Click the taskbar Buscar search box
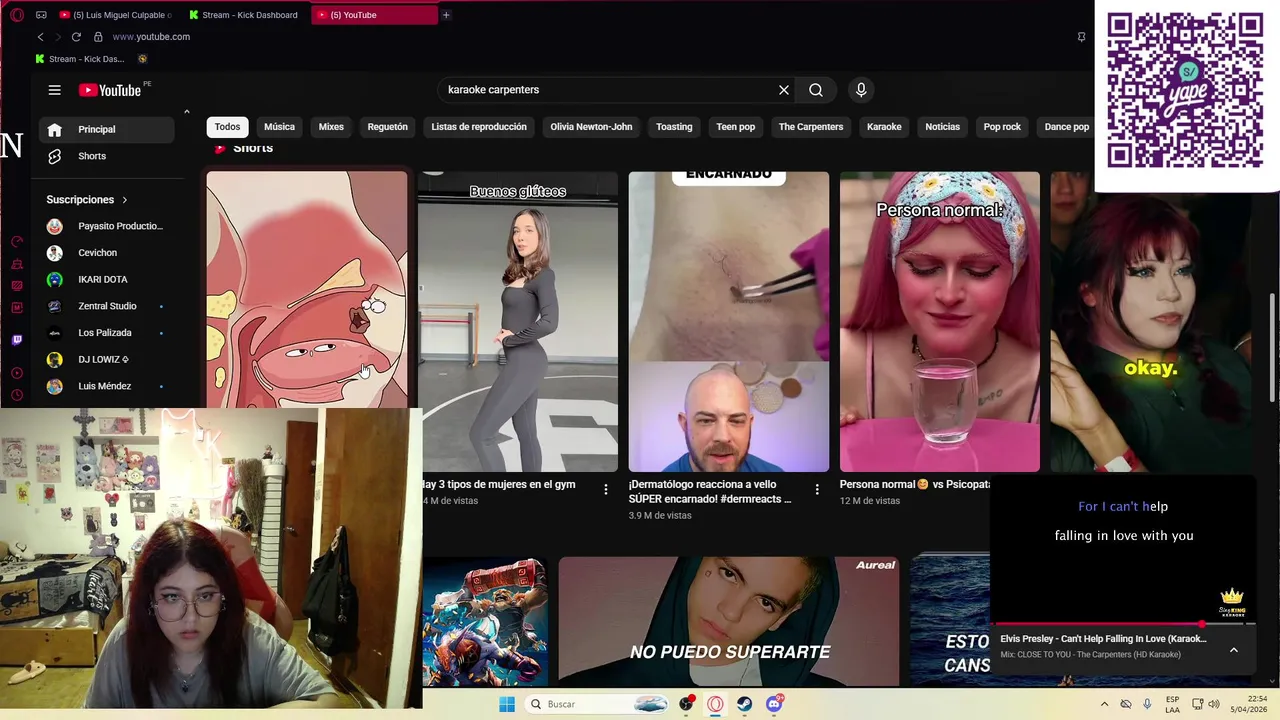Viewport: 1280px width, 720px height. [598, 704]
